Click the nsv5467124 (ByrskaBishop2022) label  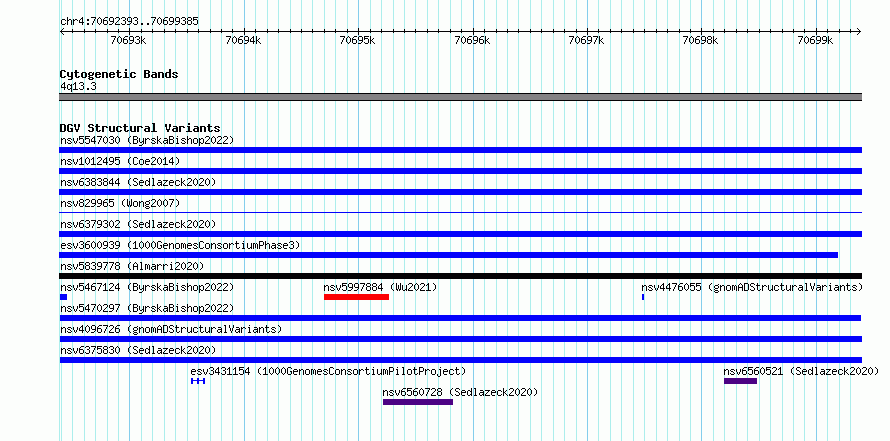(147, 287)
